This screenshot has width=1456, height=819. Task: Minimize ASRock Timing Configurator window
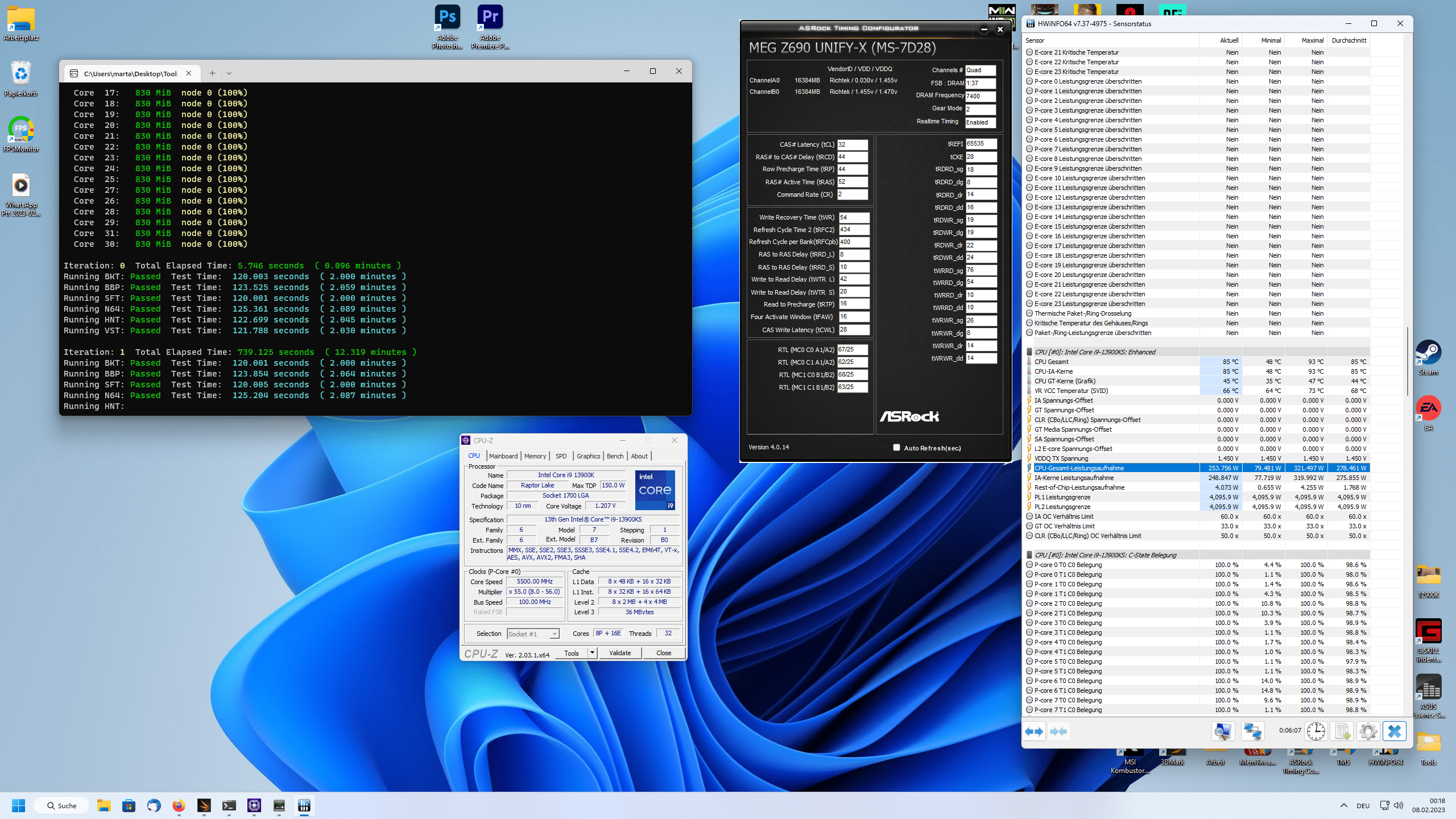(x=984, y=30)
